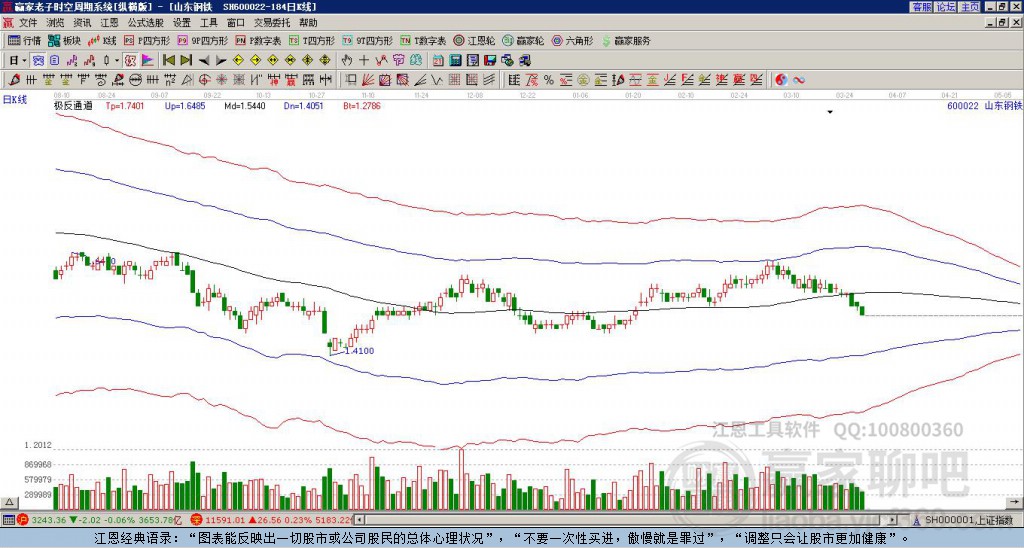Click the Up=1.6485 indicator value
Image resolution: width=1024 pixels, height=548 pixels.
[x=185, y=106]
